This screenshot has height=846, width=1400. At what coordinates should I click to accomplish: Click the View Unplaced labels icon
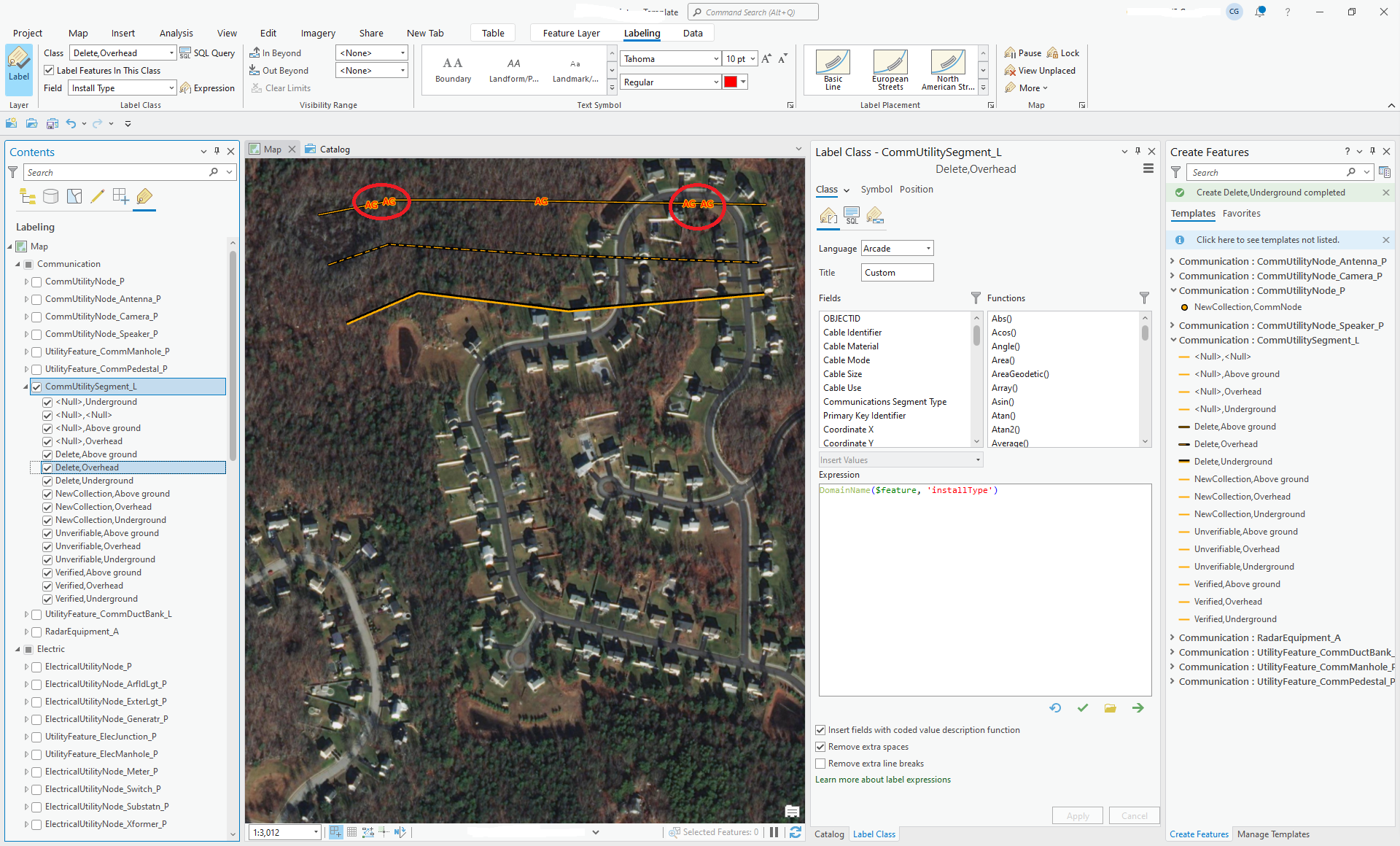coord(1010,71)
